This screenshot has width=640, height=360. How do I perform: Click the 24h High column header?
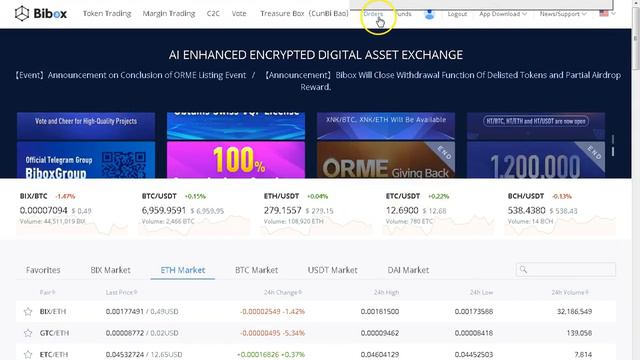coord(387,292)
